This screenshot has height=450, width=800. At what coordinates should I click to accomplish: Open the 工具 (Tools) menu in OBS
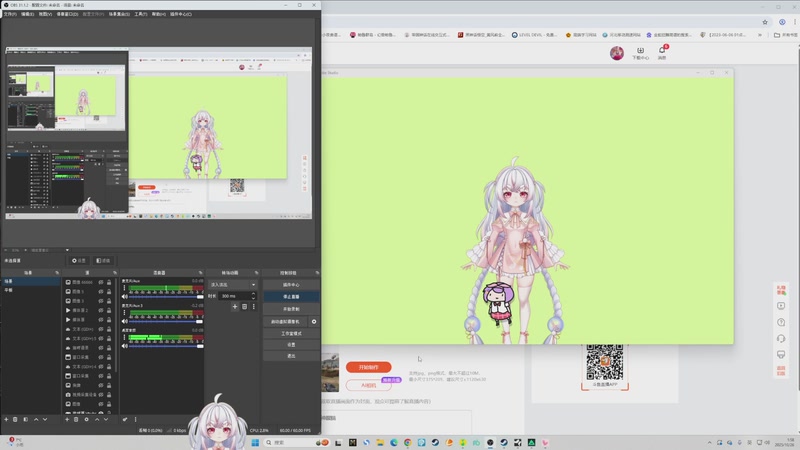pos(141,14)
